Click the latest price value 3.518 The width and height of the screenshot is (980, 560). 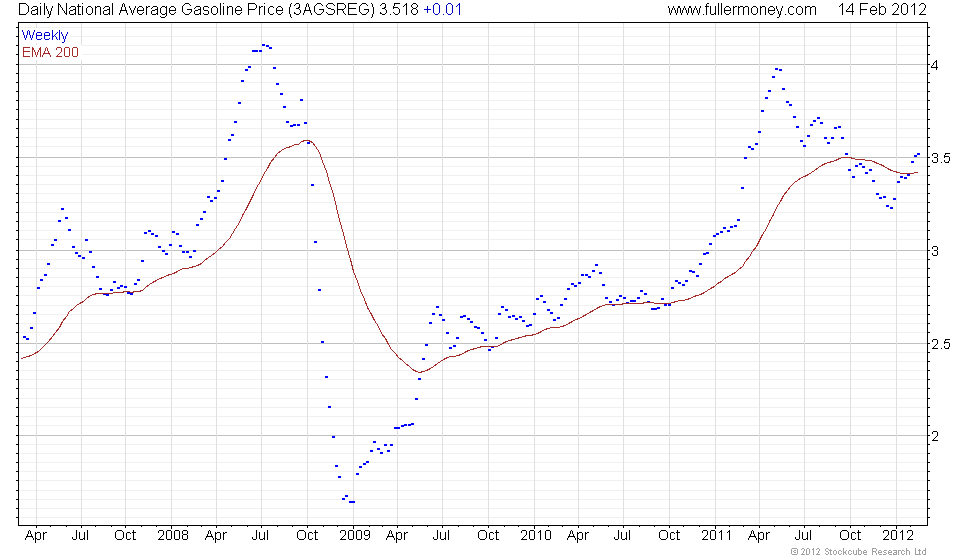pyautogui.click(x=399, y=10)
